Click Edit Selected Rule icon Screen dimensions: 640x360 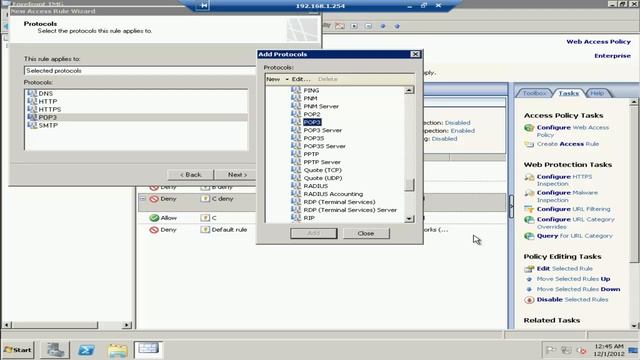[x=529, y=269]
